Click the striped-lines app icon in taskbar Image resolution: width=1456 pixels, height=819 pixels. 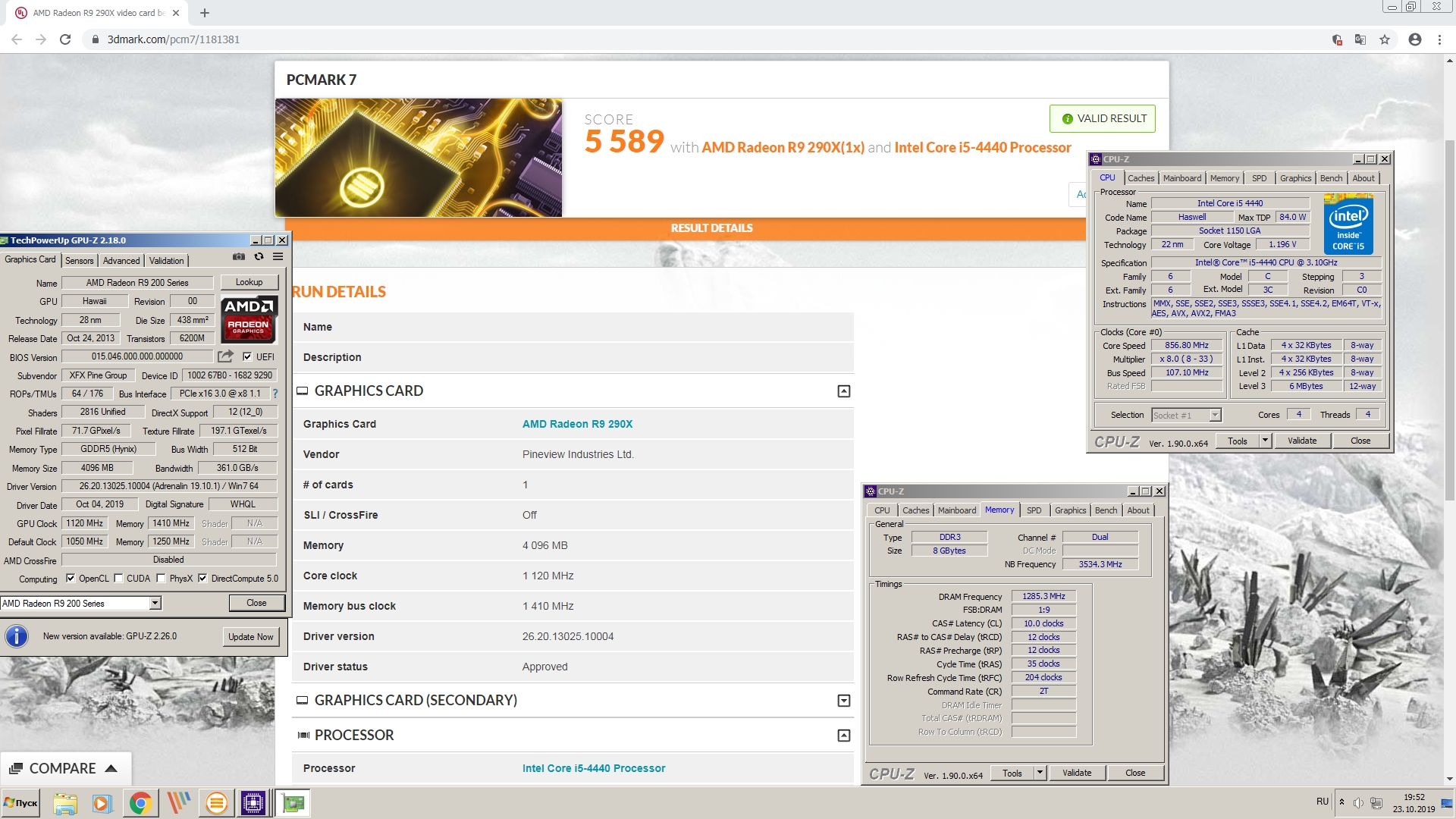179,803
